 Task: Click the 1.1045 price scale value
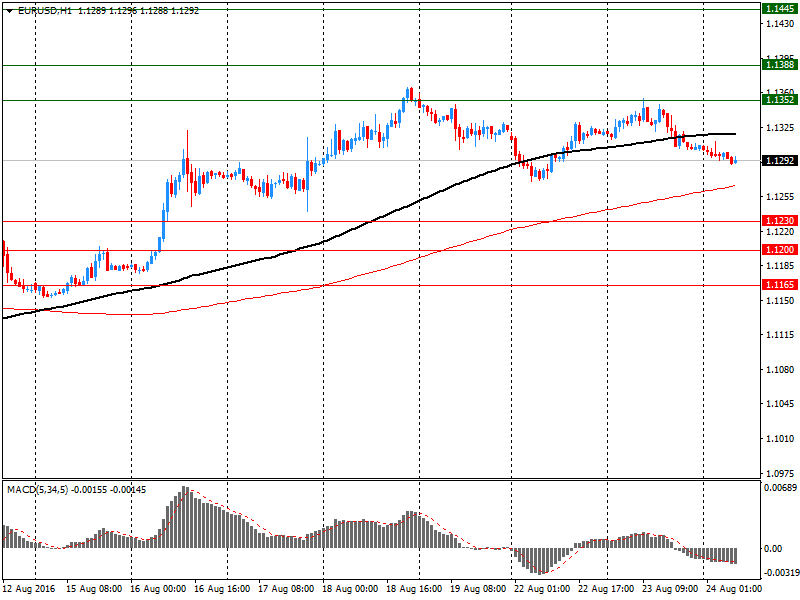pyautogui.click(x=780, y=404)
